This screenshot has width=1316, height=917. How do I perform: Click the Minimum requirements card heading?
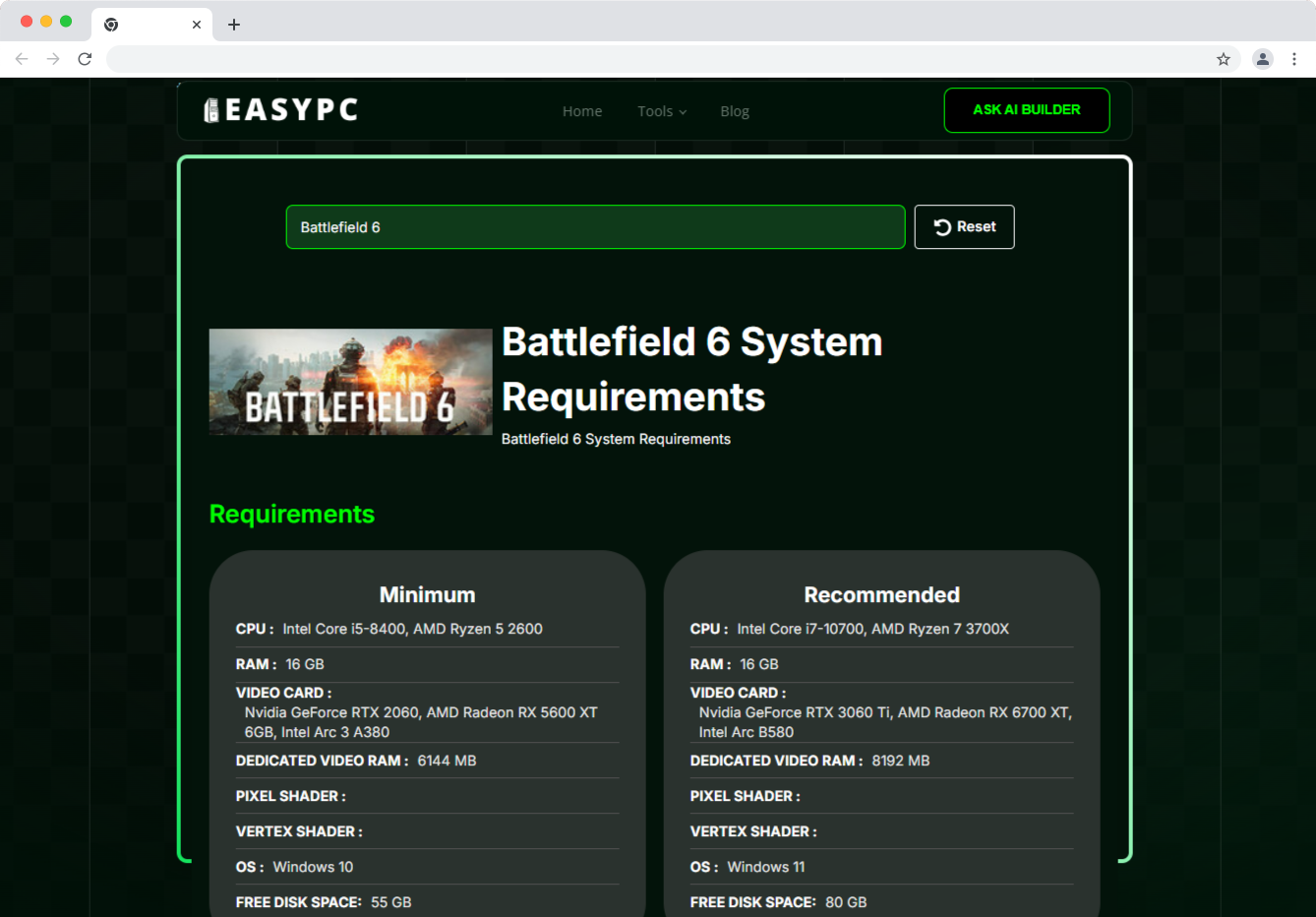[427, 594]
